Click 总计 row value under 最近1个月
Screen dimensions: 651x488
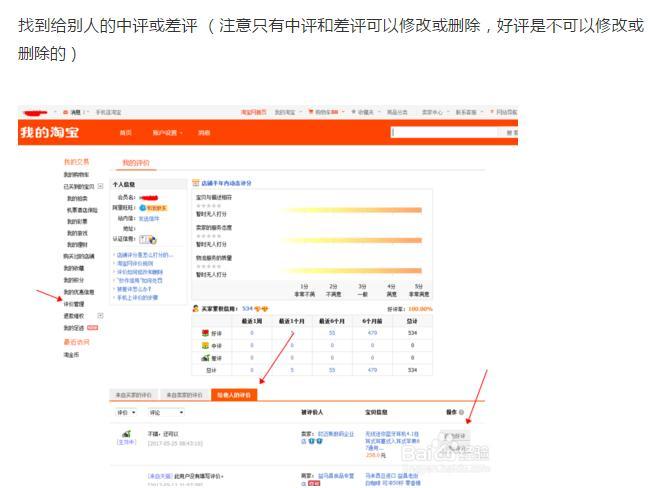(x=292, y=370)
